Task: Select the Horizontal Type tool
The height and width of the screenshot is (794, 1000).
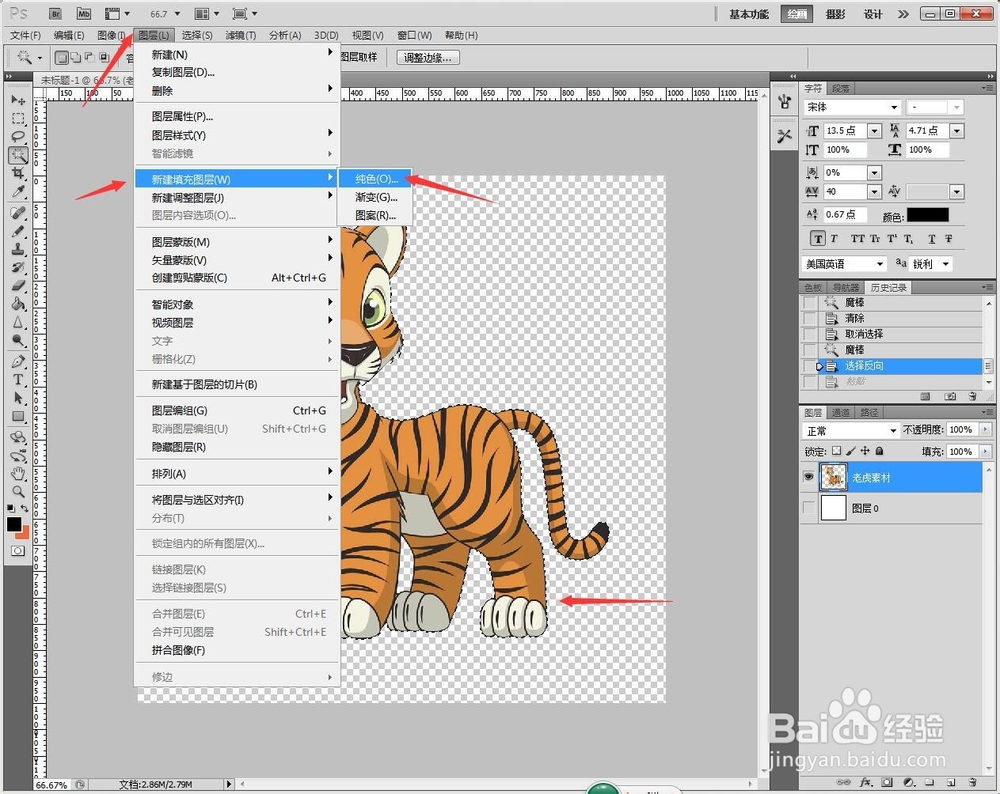Action: 18,379
